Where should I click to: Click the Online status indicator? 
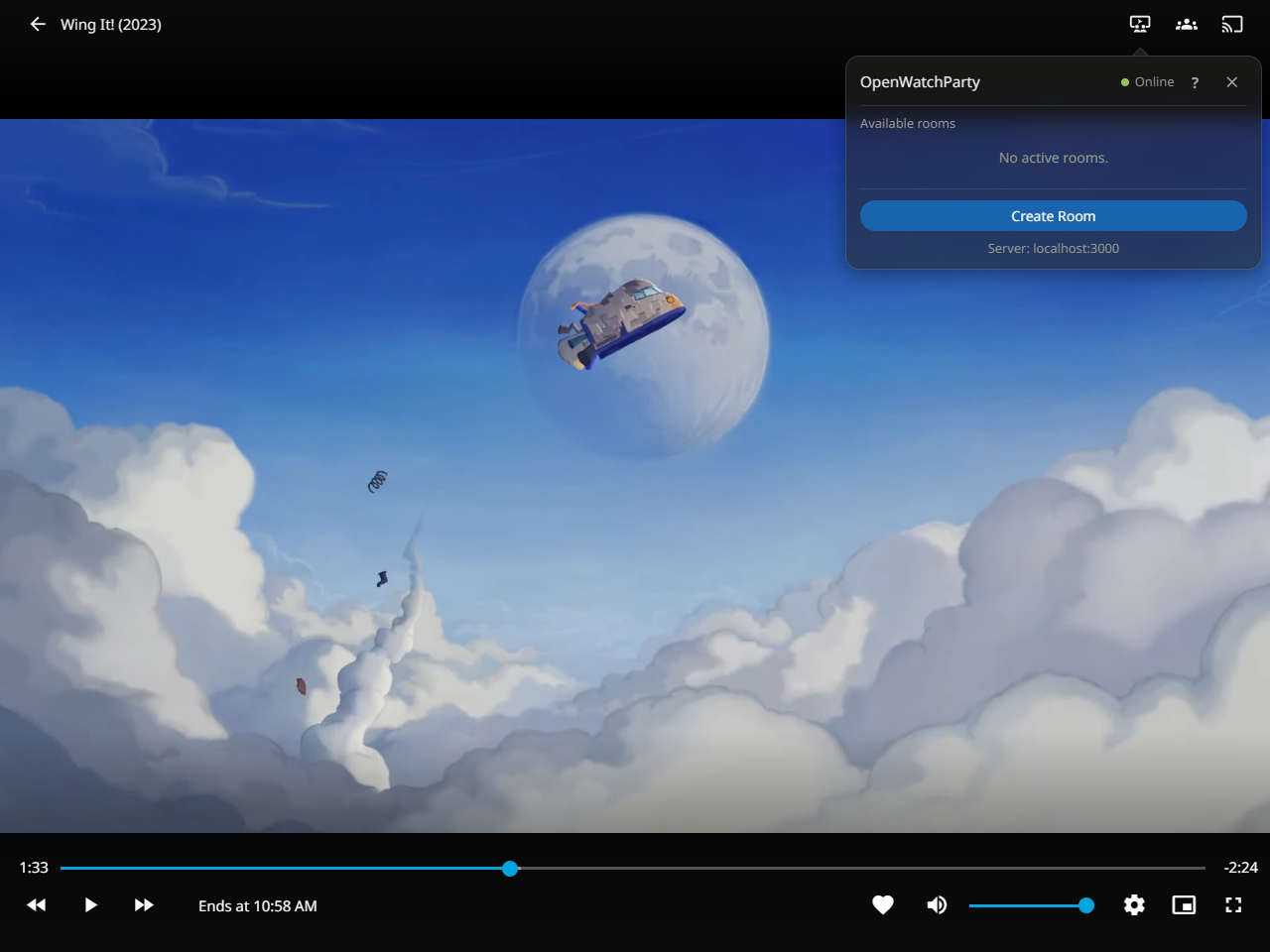[x=1147, y=82]
